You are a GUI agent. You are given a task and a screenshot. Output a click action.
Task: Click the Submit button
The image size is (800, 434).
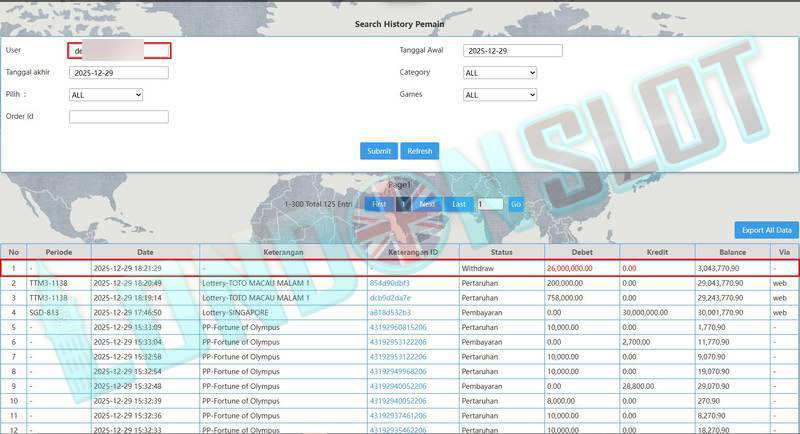[x=379, y=151]
